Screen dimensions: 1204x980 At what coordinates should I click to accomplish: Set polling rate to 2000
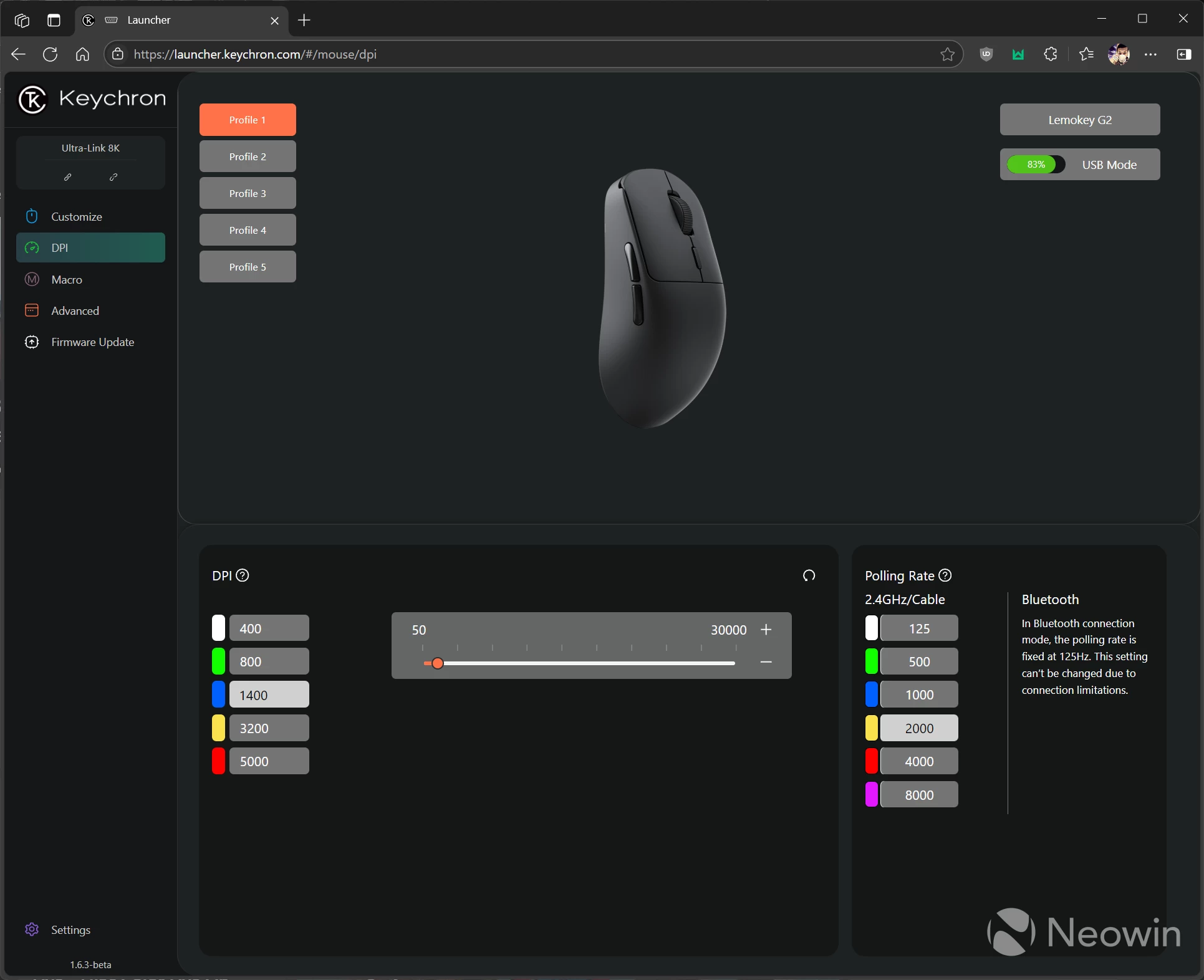tap(919, 728)
